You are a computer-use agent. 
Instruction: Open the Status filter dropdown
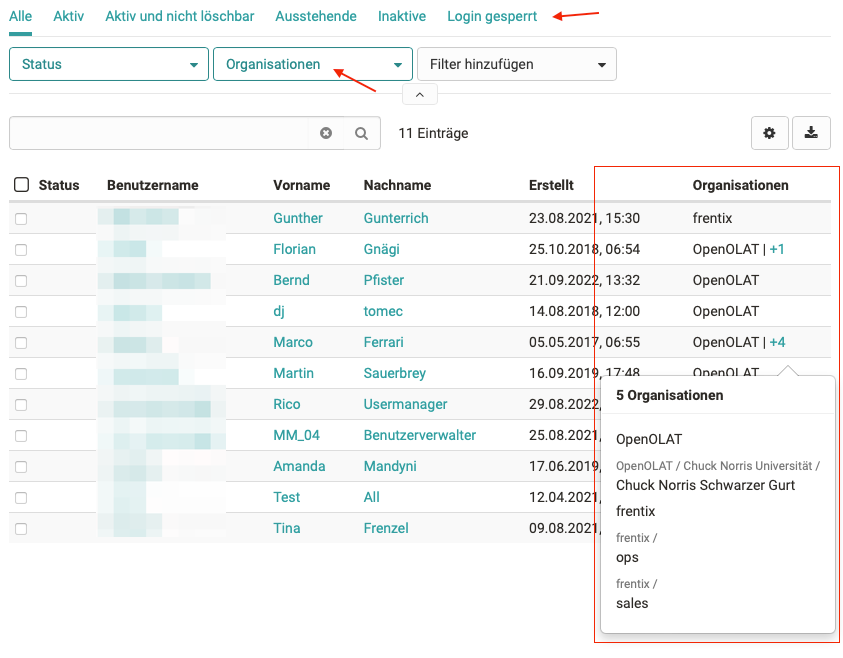[x=108, y=63]
